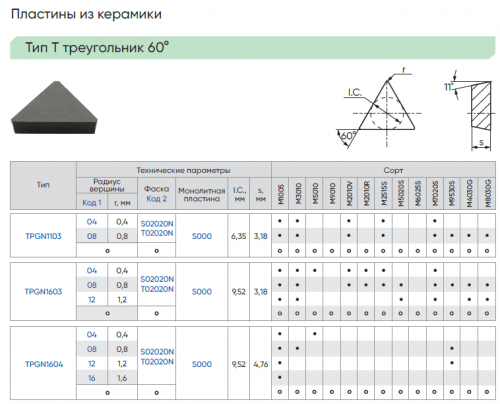Click the 6,35 I.C. value
This screenshot has width=500, height=404.
tap(239, 236)
